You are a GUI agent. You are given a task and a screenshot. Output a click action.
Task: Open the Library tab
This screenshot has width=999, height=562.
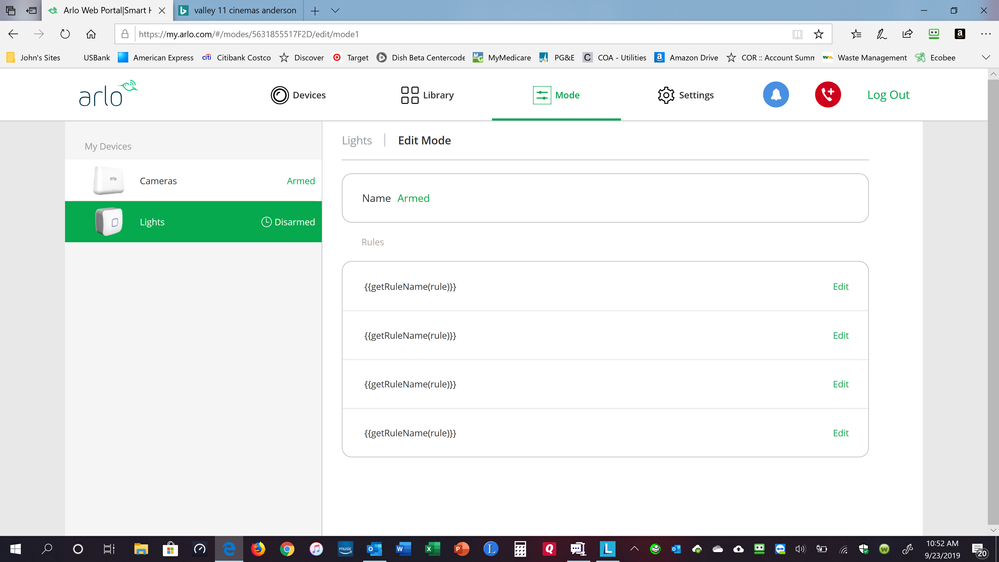[x=427, y=95]
